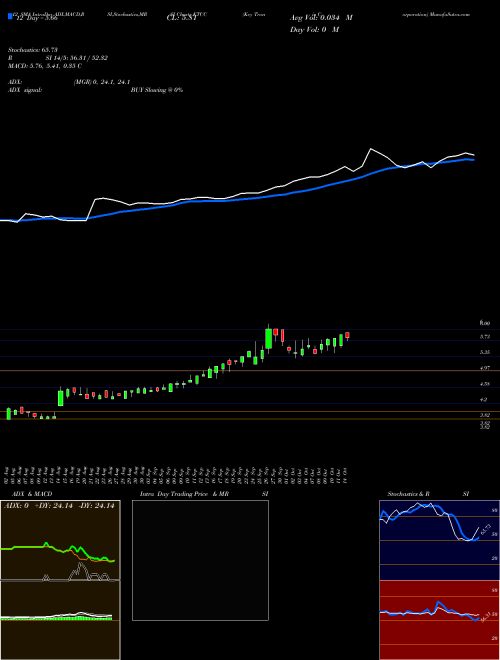
Task: Click the SI 14/3: 36.31 / 52.32 readout
Action: pos(77,58)
